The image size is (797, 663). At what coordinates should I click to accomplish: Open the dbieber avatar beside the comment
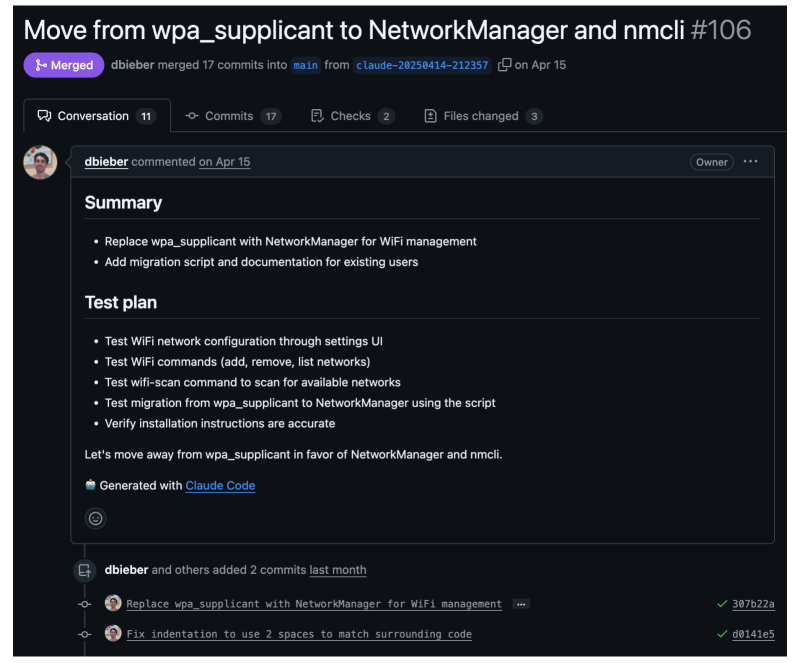pyautogui.click(x=40, y=162)
